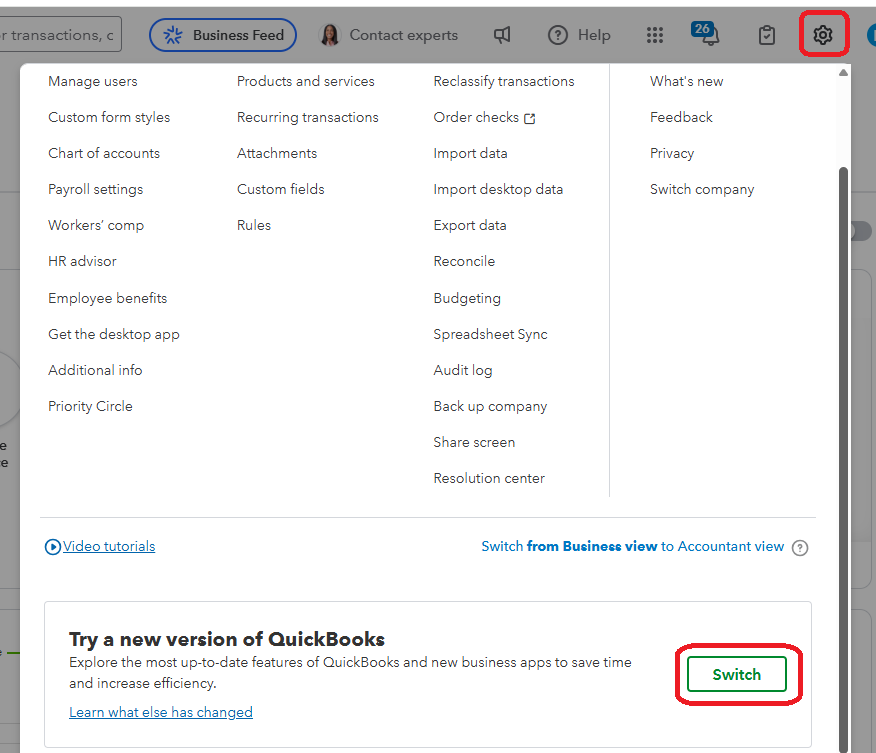Open Products and services
Image resolution: width=876 pixels, height=753 pixels.
306,82
